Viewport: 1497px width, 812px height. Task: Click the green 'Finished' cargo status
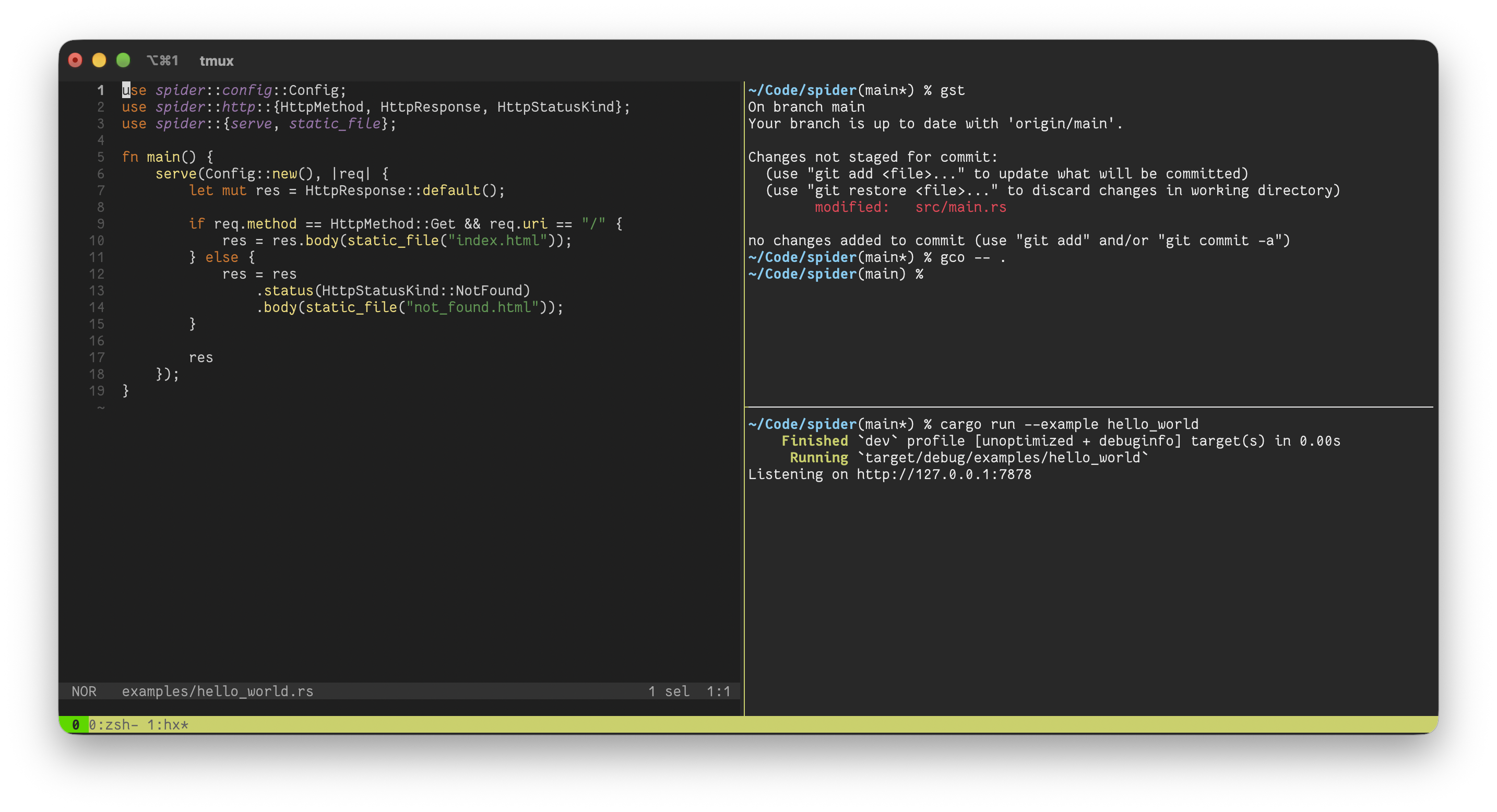(x=814, y=441)
